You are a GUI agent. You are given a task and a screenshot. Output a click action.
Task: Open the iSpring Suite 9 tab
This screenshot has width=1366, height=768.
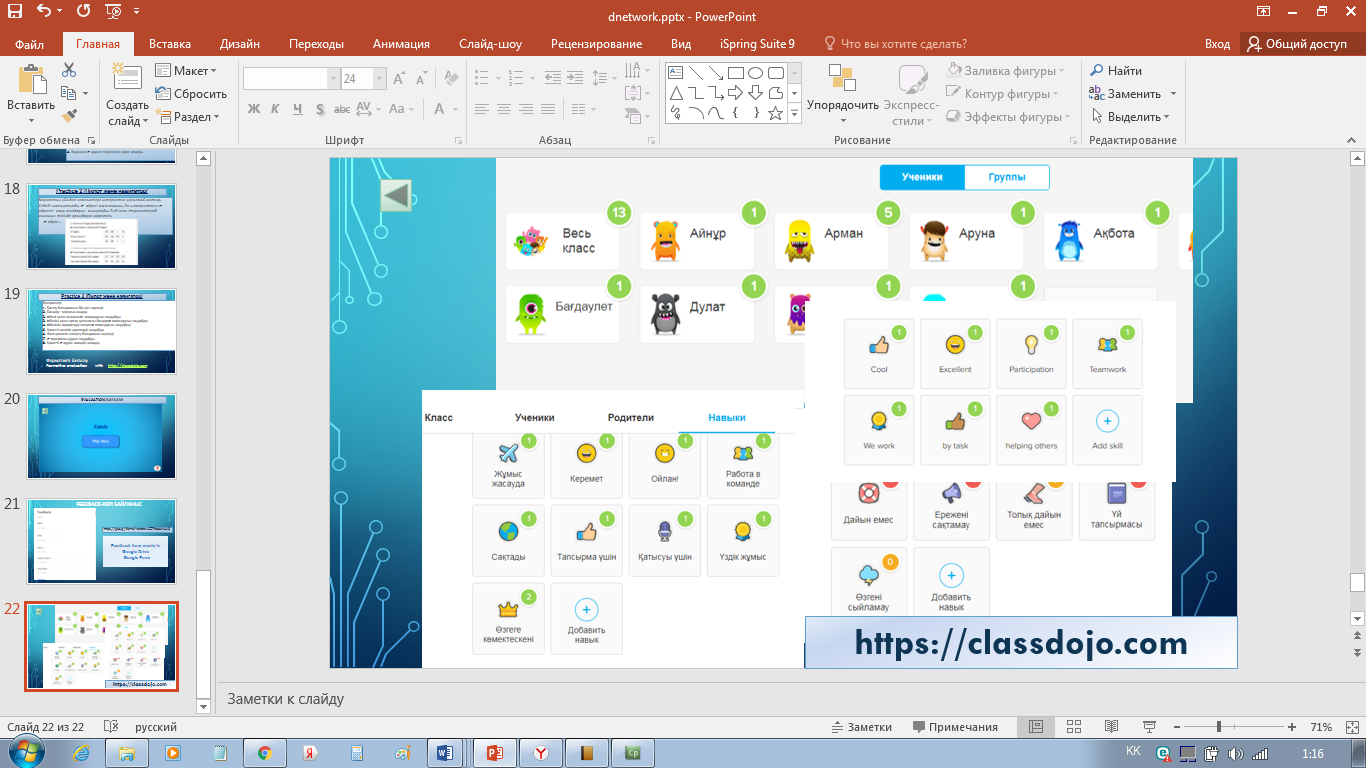pyautogui.click(x=757, y=44)
